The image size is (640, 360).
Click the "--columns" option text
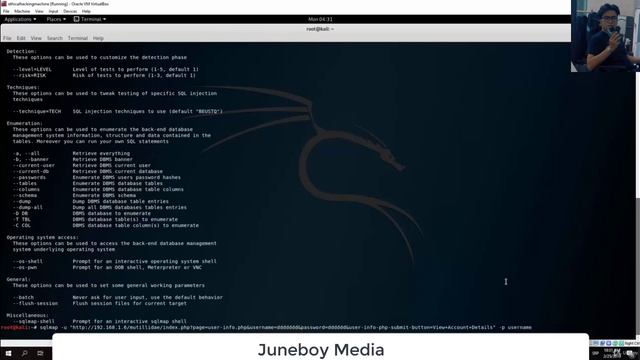point(26,189)
